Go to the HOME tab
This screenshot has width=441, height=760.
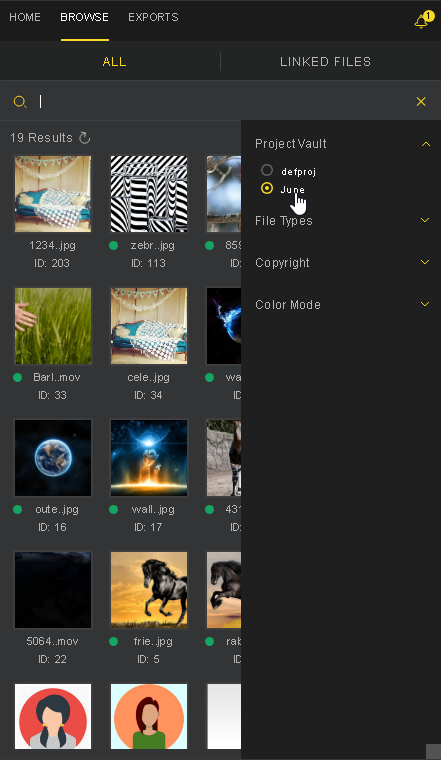point(25,17)
